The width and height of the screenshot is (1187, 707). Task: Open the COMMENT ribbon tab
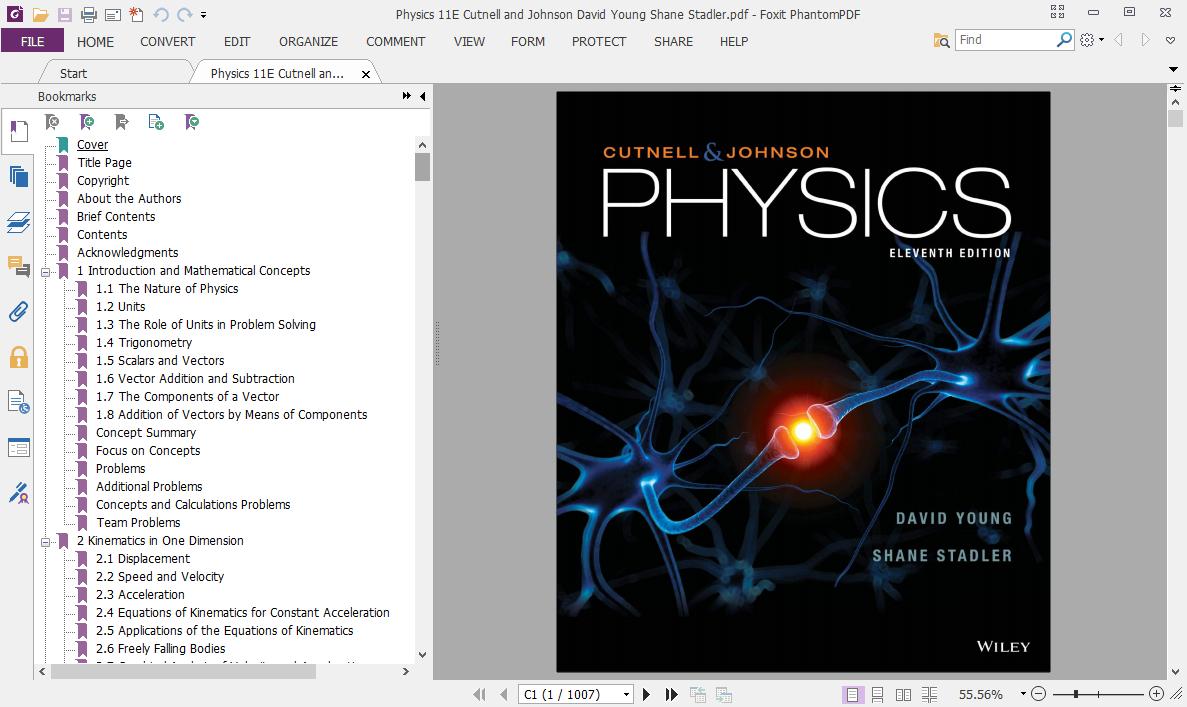click(x=395, y=42)
